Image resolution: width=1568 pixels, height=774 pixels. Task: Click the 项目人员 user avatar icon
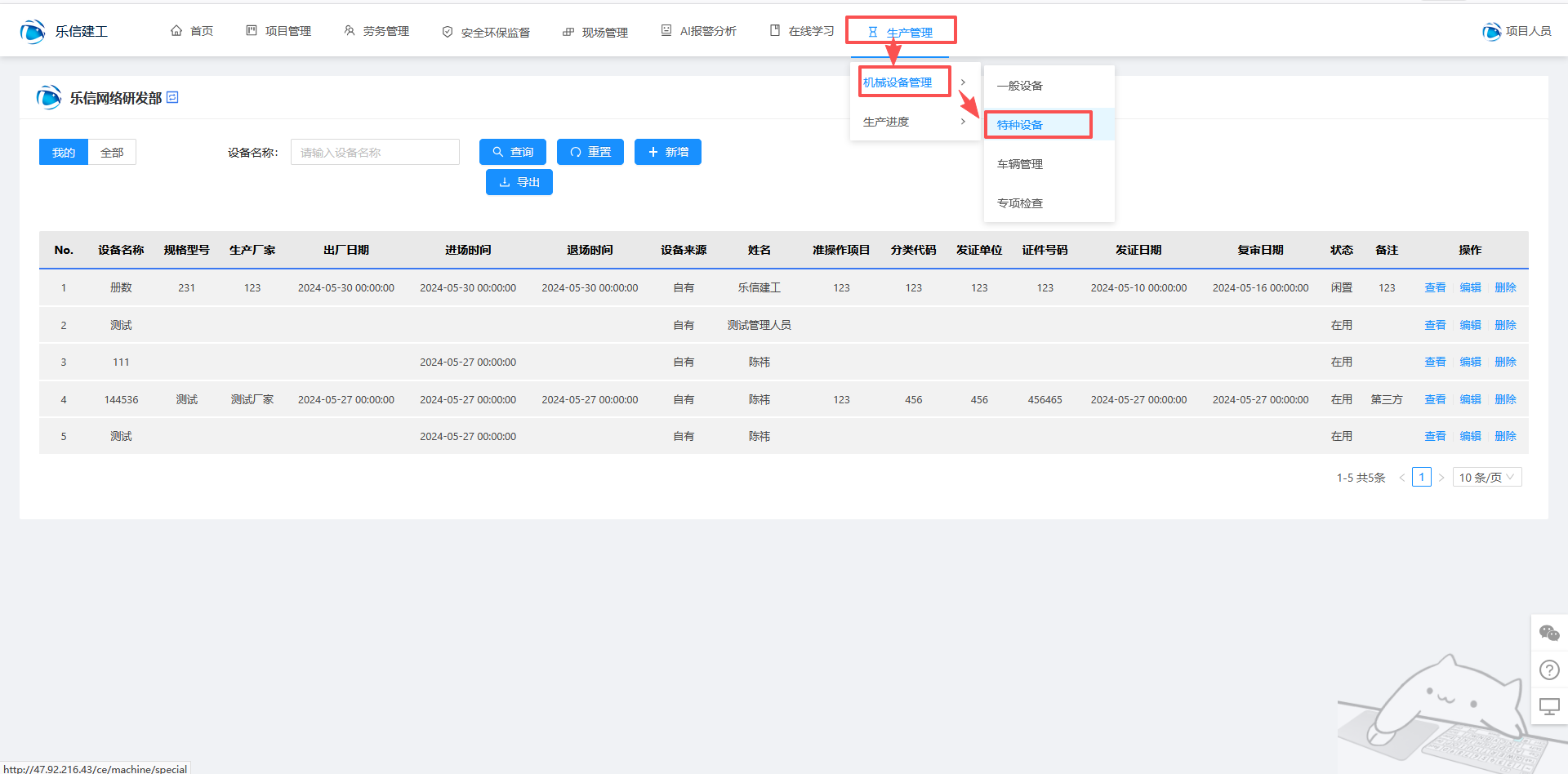coord(1491,32)
